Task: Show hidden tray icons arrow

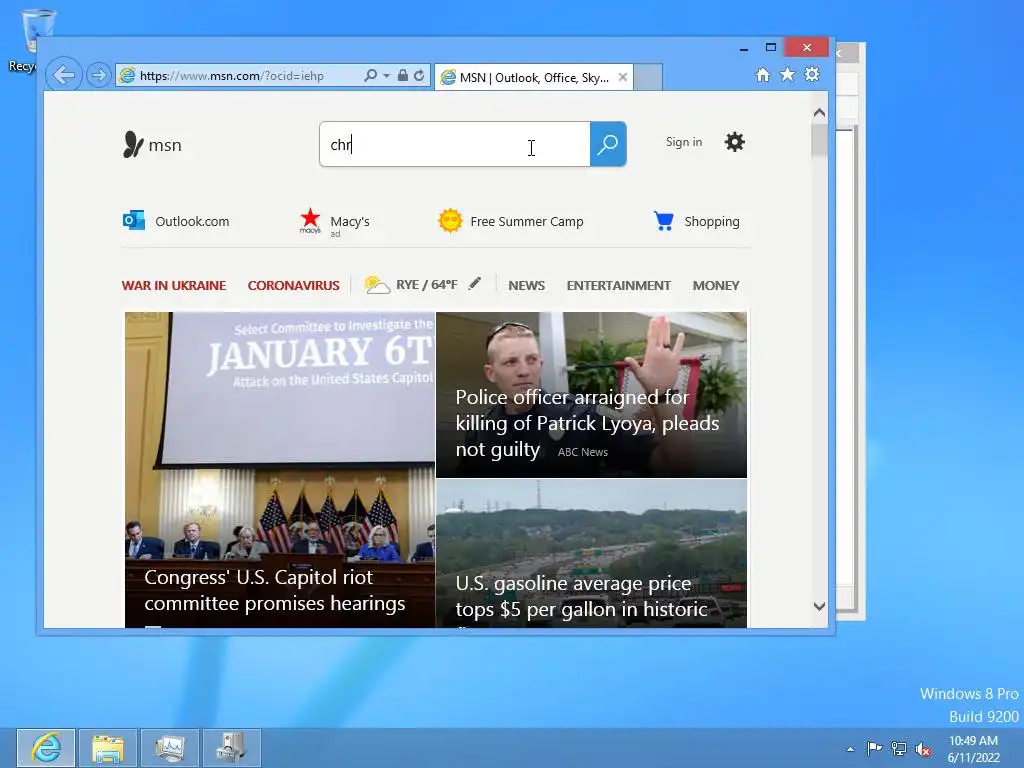Action: click(x=850, y=749)
